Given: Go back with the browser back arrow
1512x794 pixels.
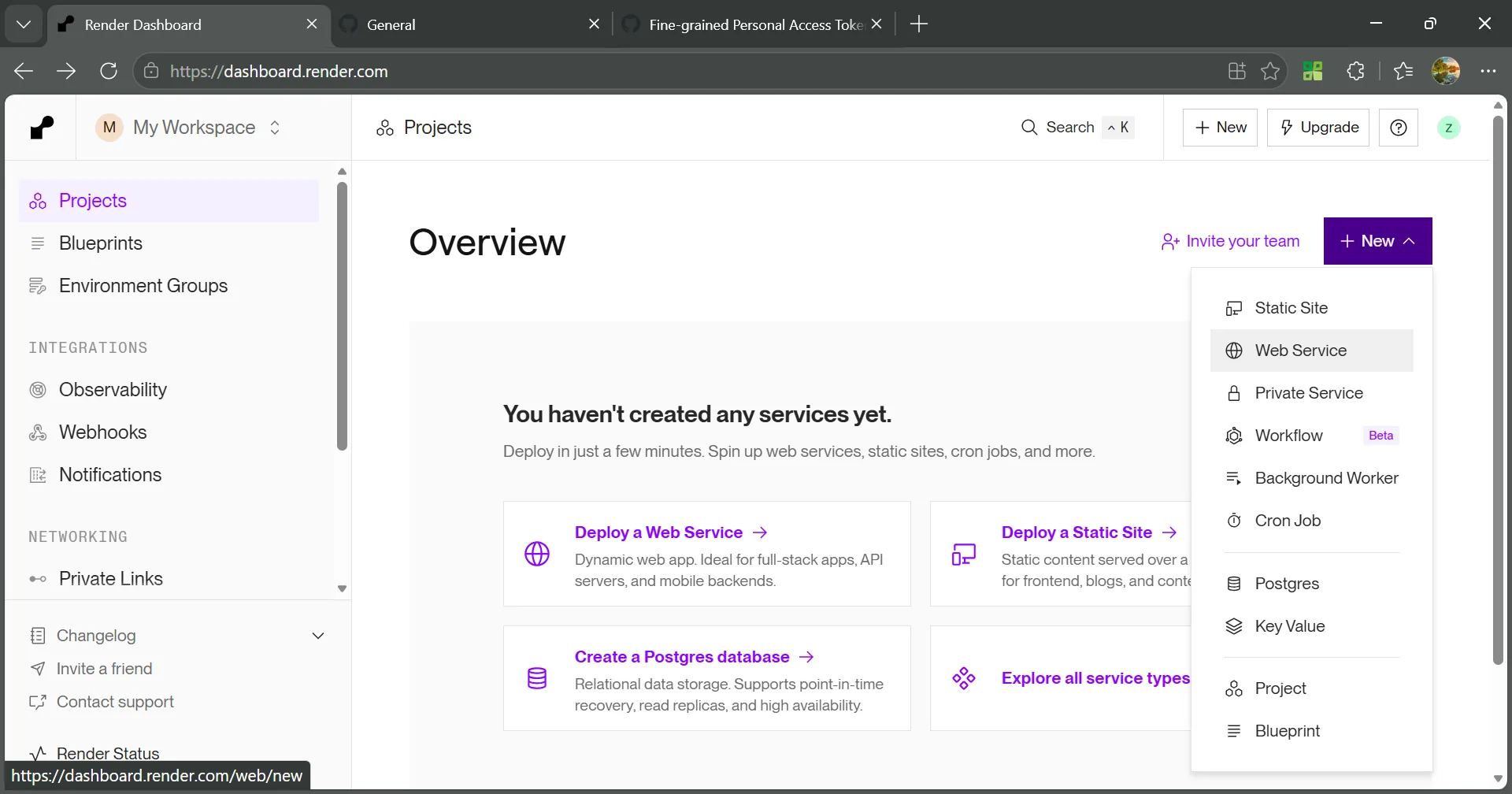Looking at the screenshot, I should point(24,71).
